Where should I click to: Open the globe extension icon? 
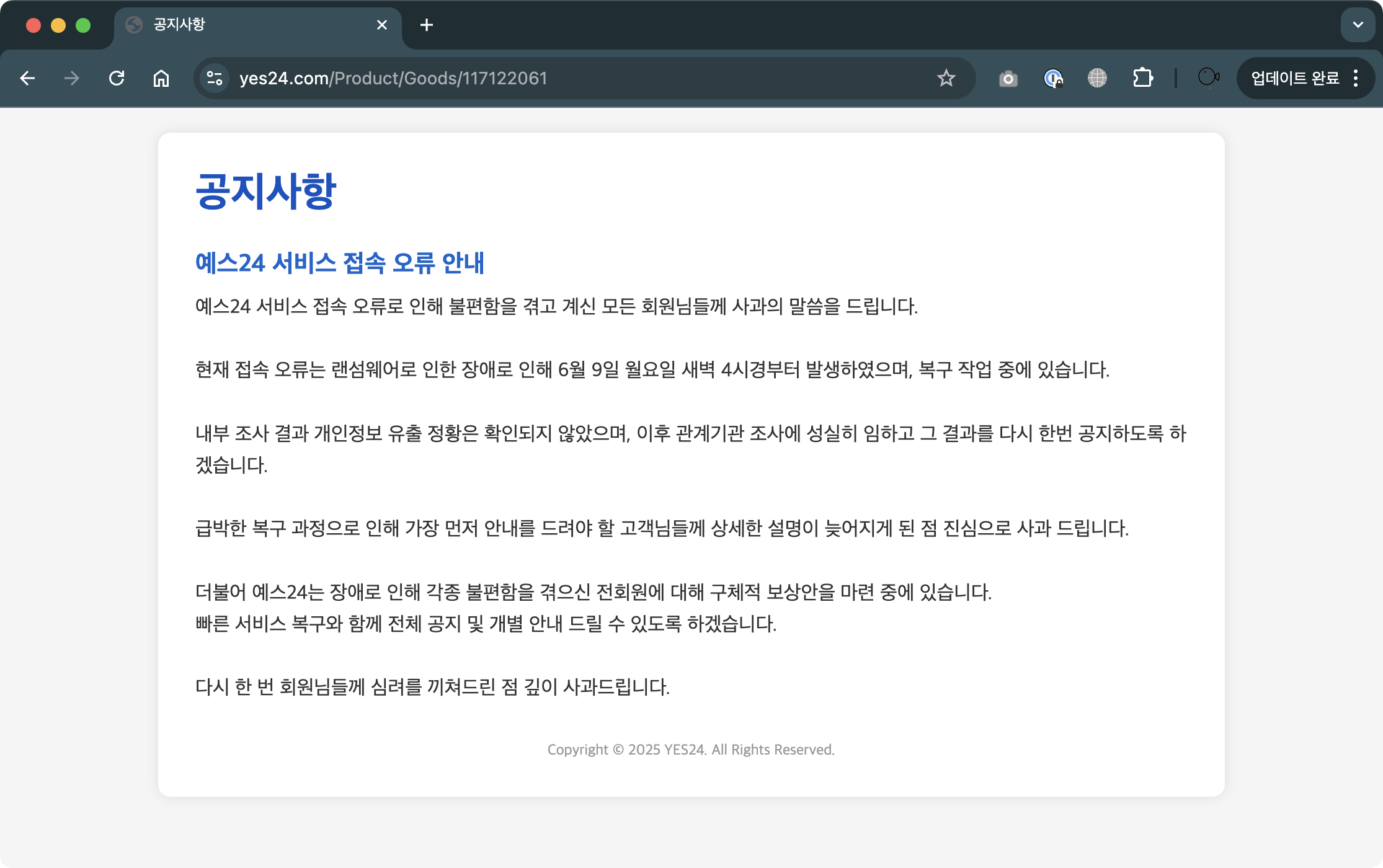1097,78
